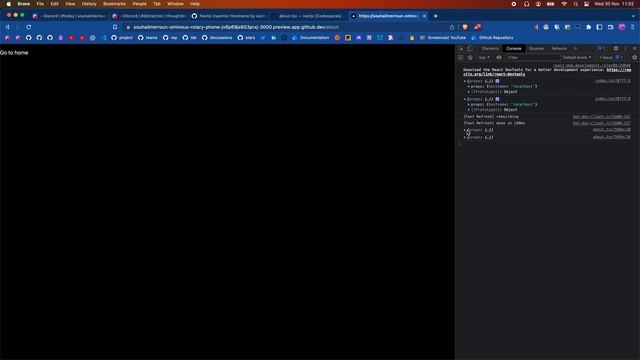
Task: Open the stars bookmark
Action: (247, 38)
